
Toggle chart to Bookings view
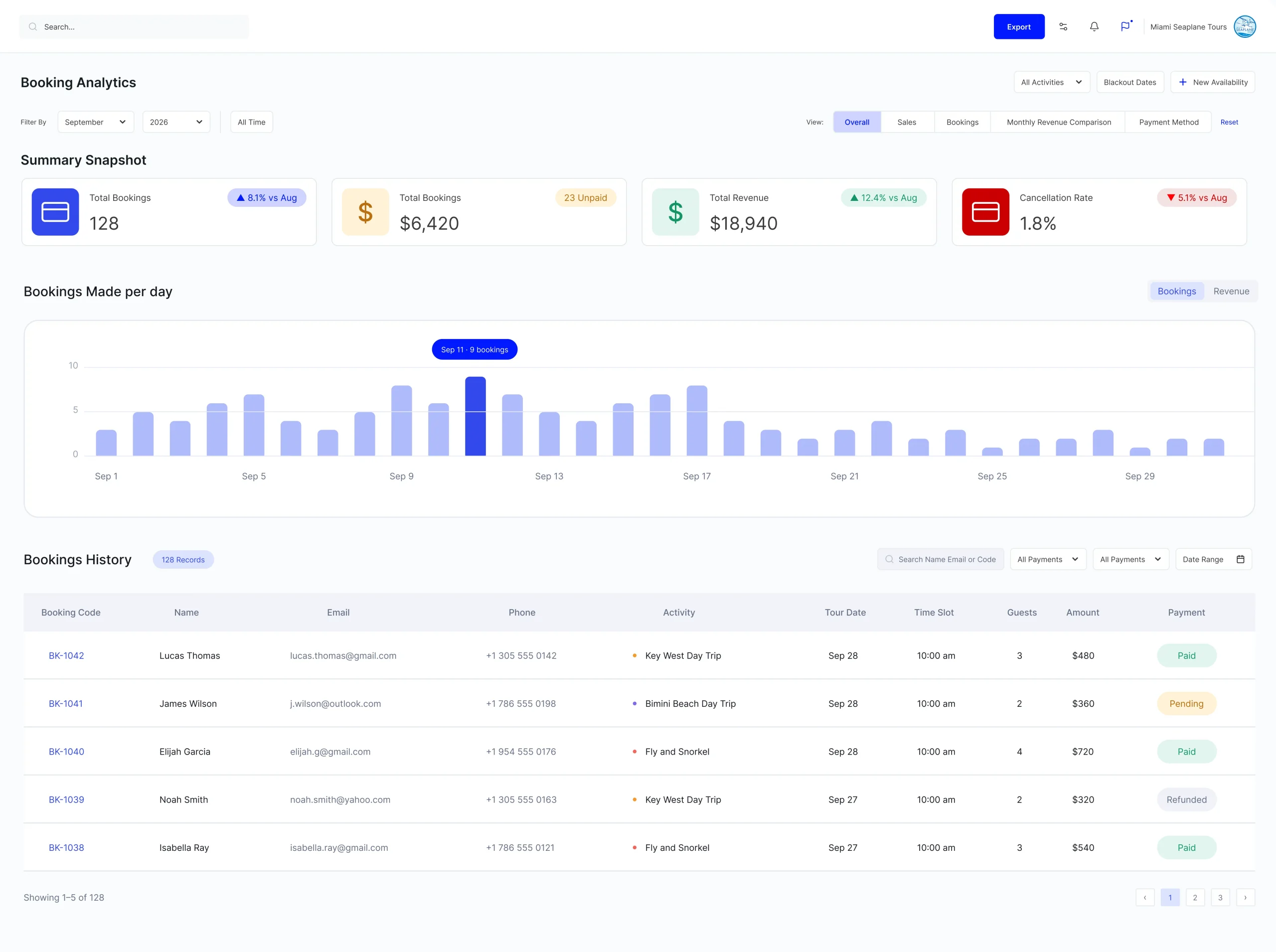1176,291
